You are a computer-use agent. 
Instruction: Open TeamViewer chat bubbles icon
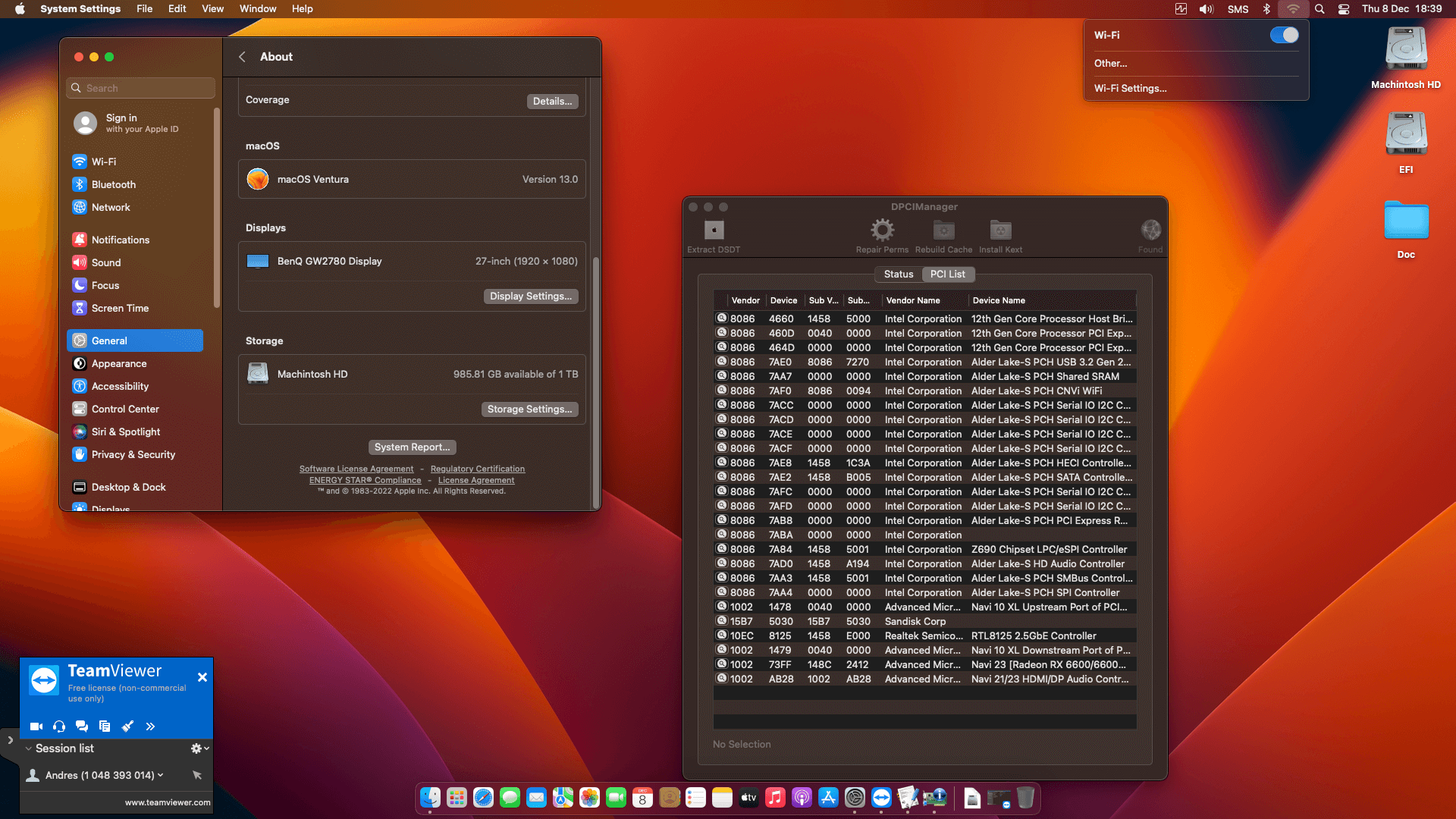(82, 726)
